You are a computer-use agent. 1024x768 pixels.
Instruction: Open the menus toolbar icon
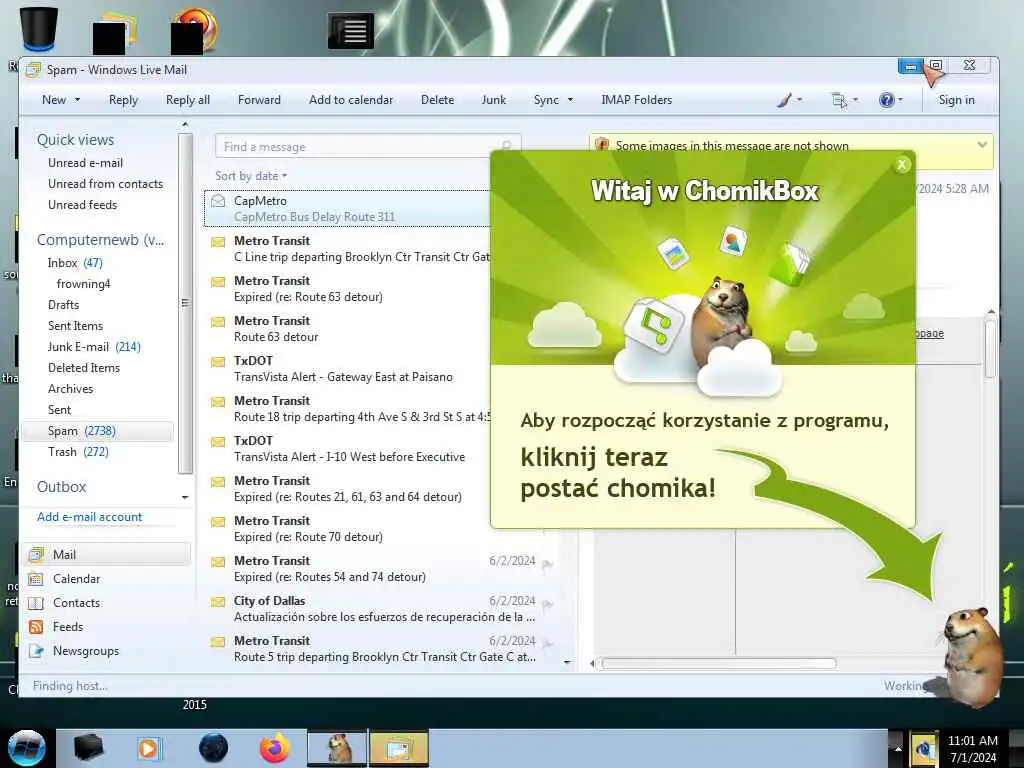[x=839, y=100]
